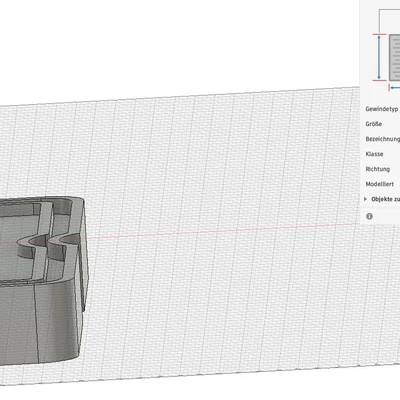Click the Modelliert label
Screen dimensions: 400x400
380,184
